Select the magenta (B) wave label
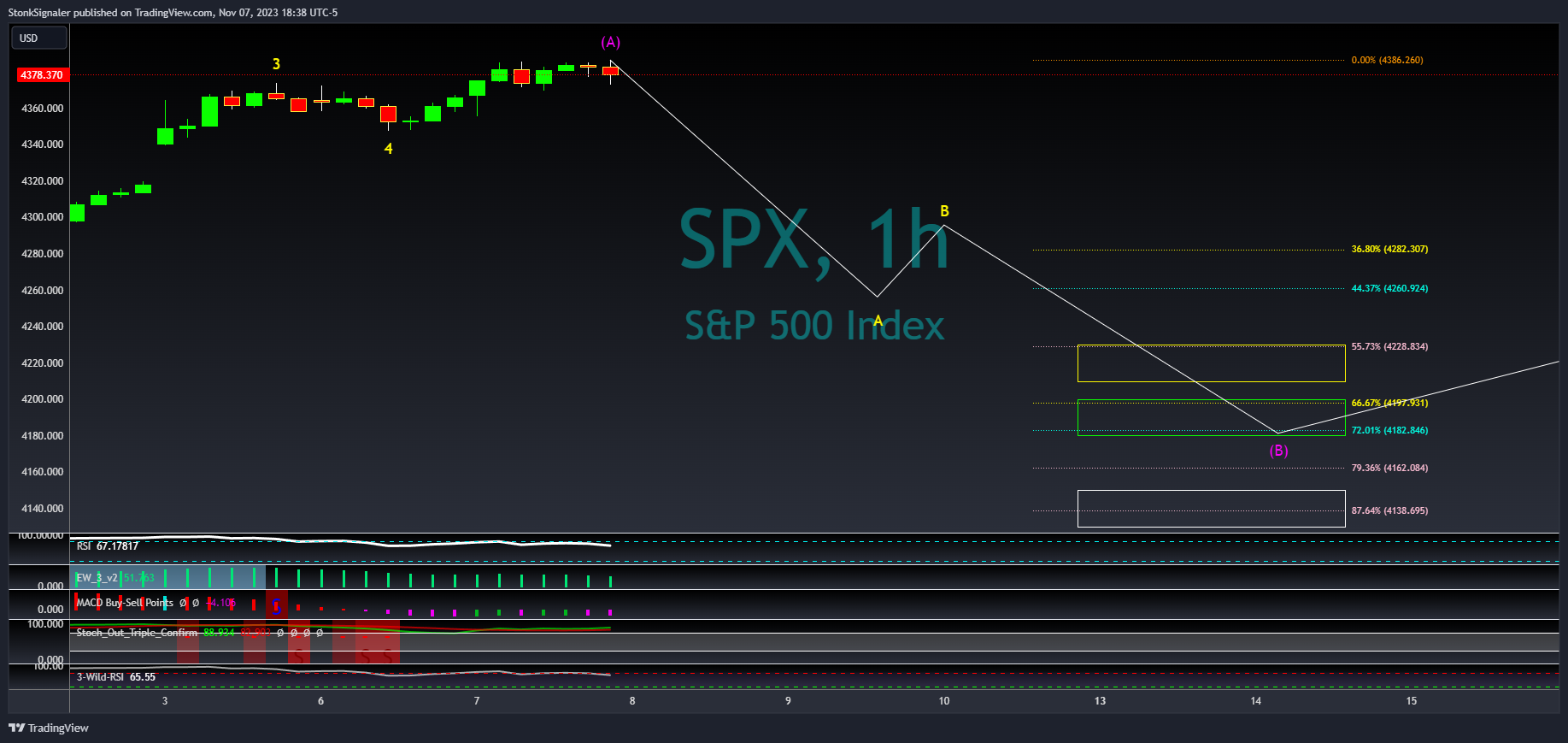 coord(1278,451)
